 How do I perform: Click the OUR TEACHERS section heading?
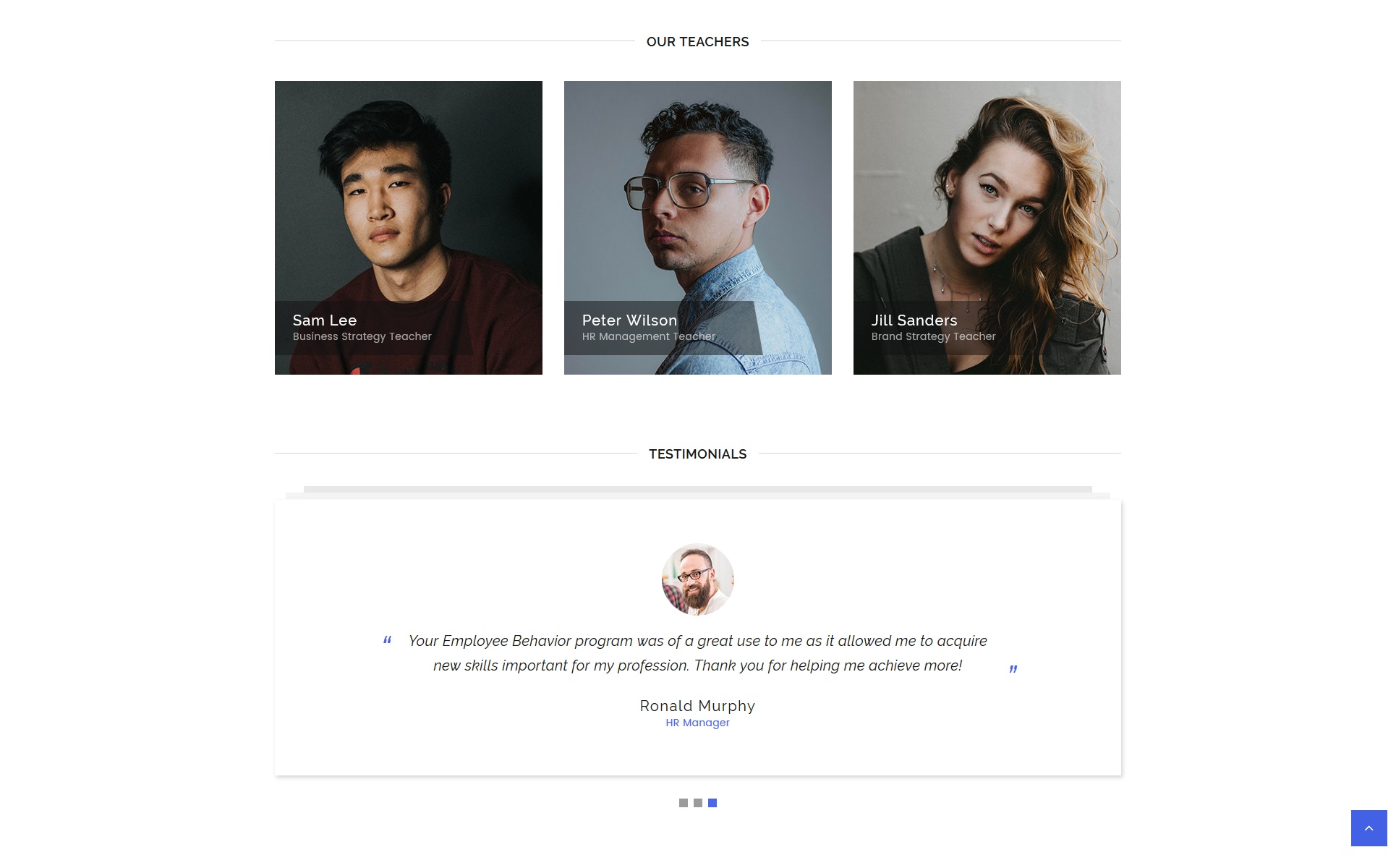[698, 42]
